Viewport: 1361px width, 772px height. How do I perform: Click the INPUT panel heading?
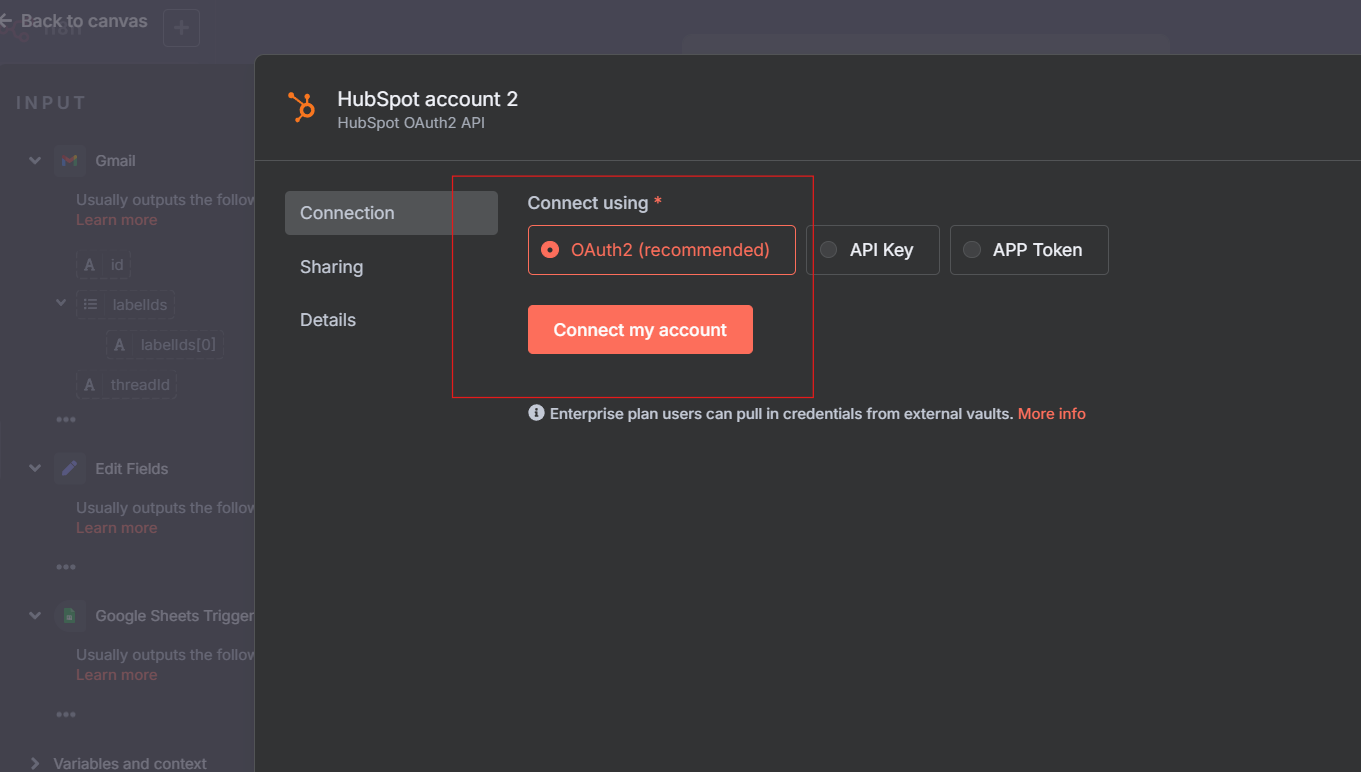[x=51, y=103]
